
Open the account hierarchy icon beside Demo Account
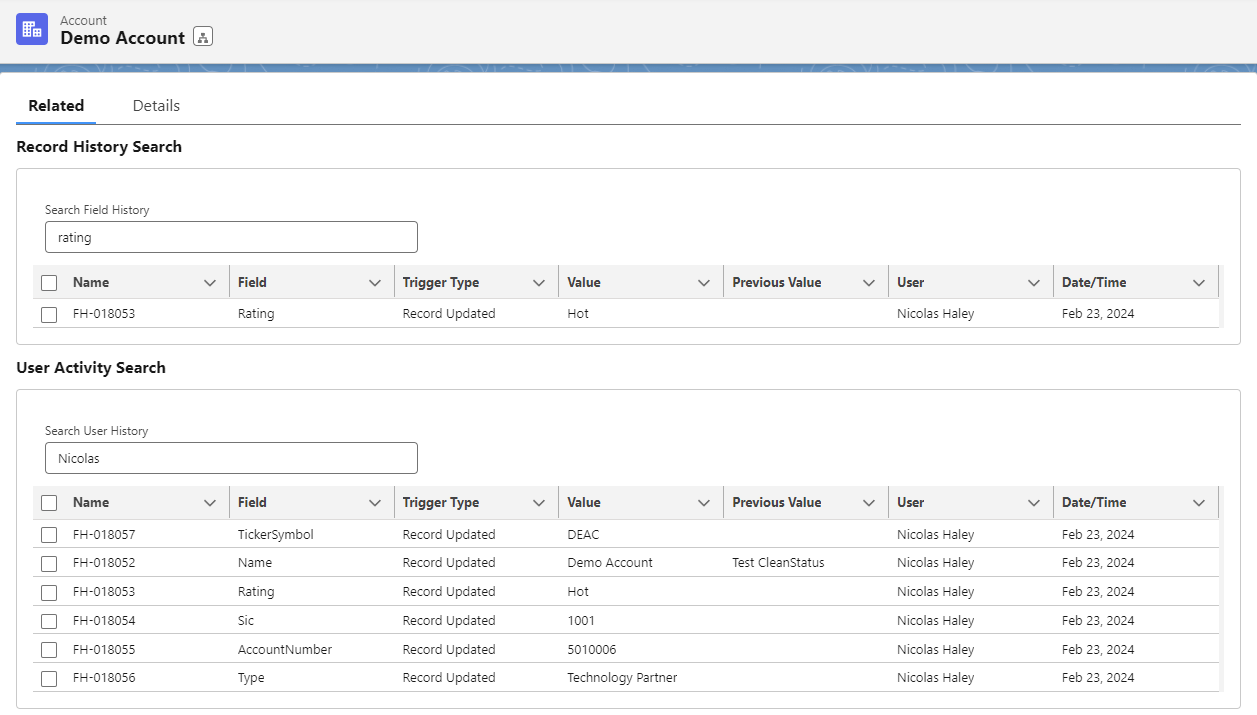[203, 37]
